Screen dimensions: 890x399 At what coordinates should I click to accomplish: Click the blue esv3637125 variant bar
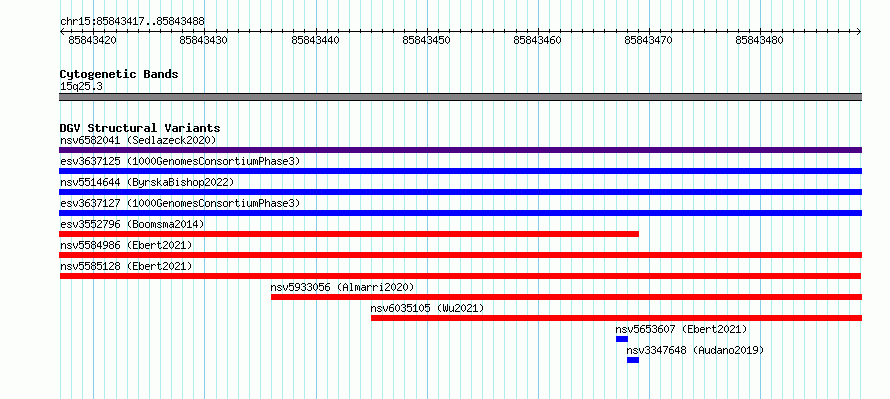click(x=460, y=171)
